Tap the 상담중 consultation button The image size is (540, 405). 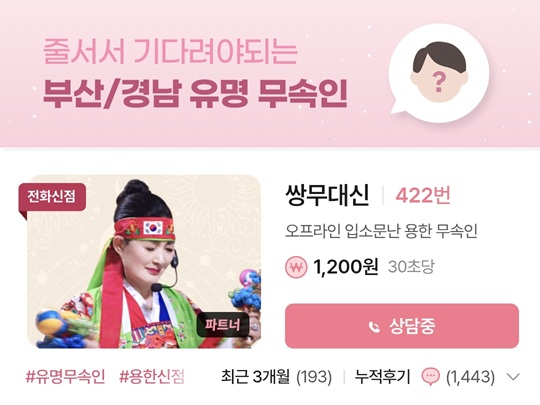(x=402, y=326)
